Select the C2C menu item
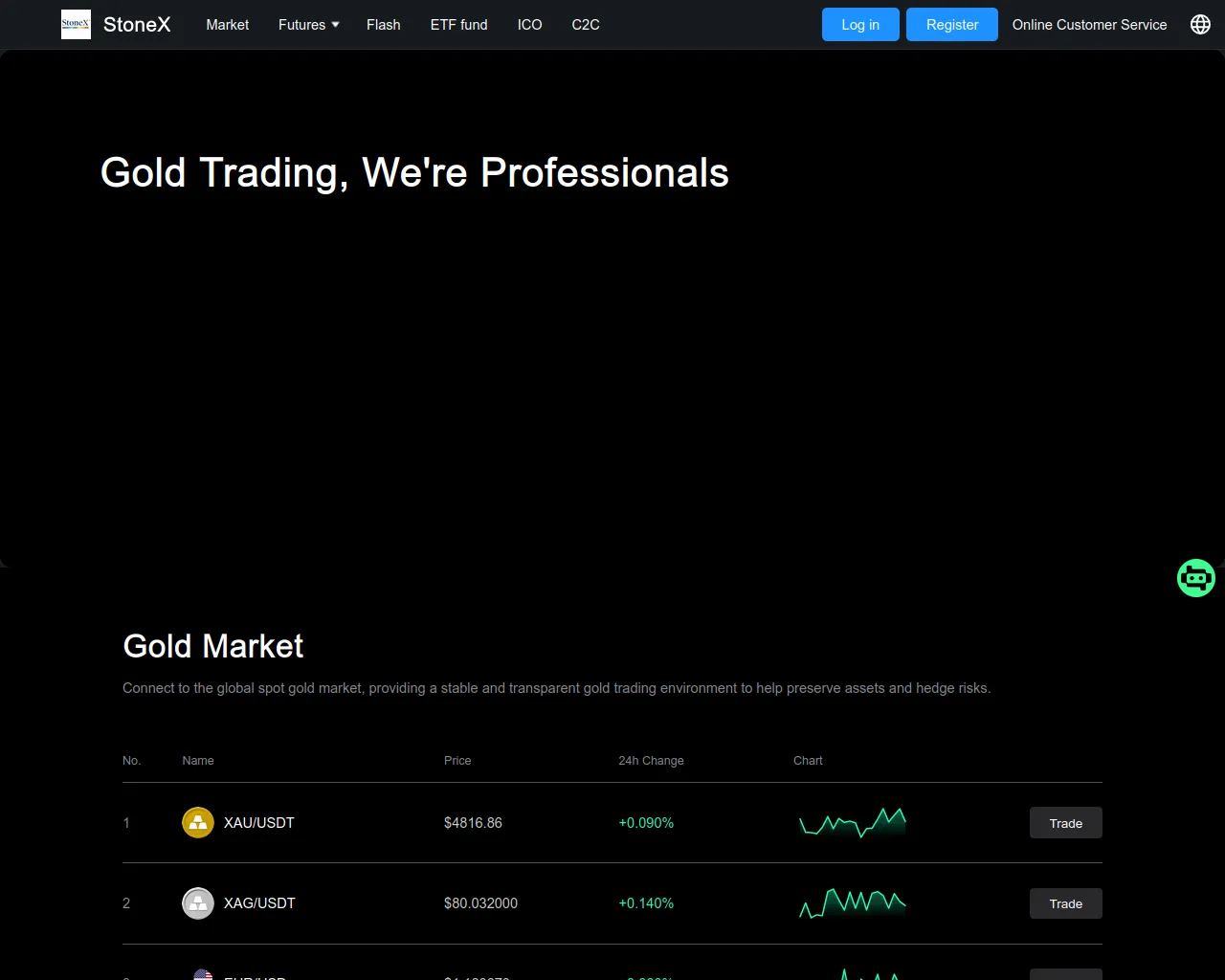This screenshot has width=1225, height=980. point(586,25)
